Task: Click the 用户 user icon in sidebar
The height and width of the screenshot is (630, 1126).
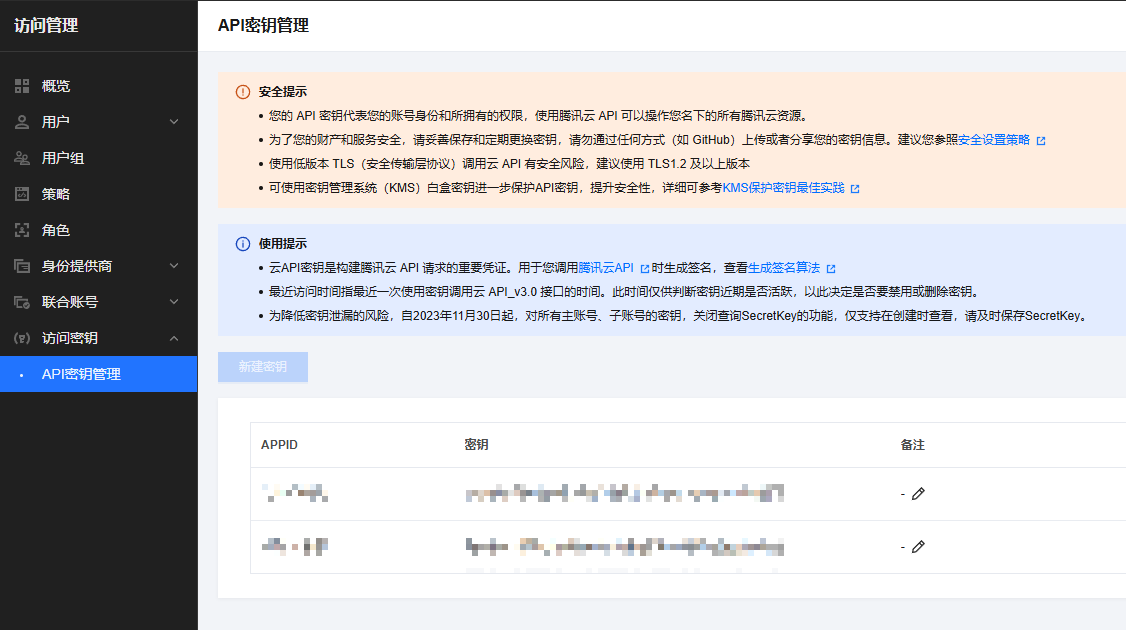Action: tap(22, 122)
